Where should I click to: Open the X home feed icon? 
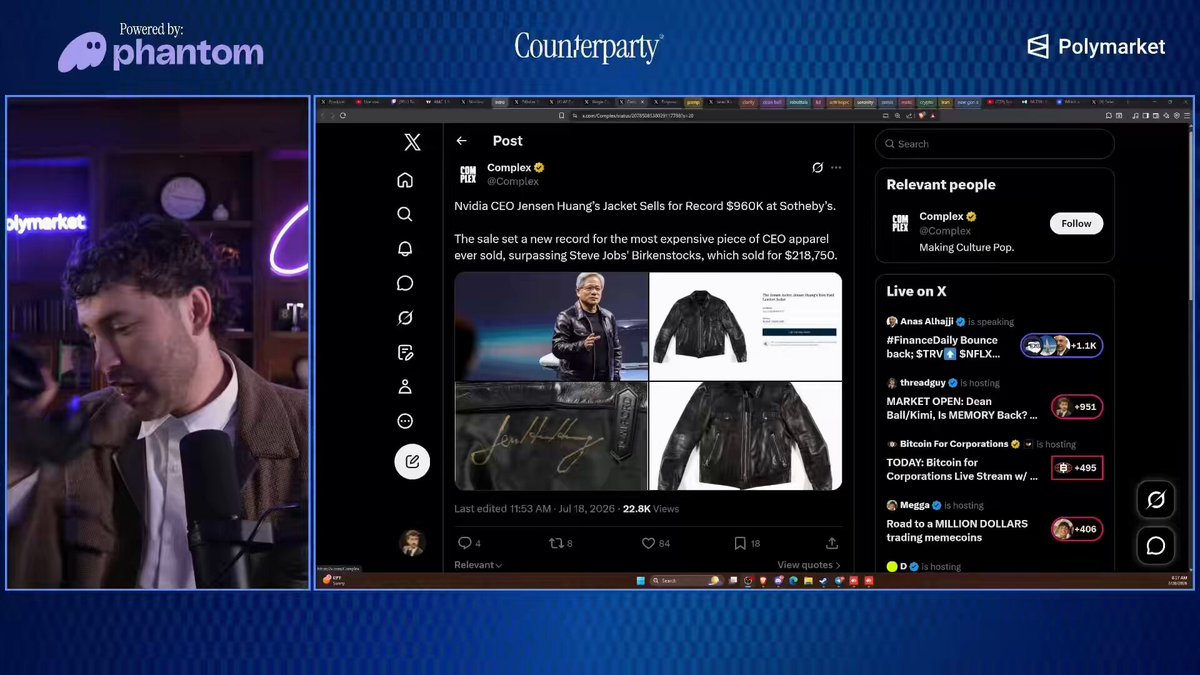click(405, 180)
